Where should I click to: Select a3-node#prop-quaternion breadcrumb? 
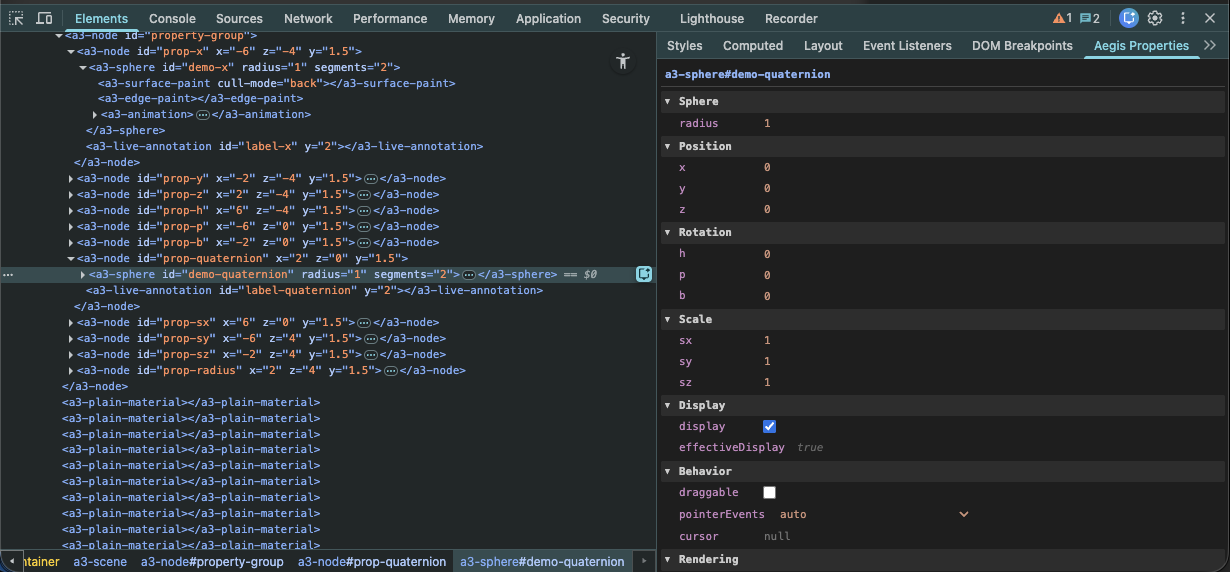372,561
